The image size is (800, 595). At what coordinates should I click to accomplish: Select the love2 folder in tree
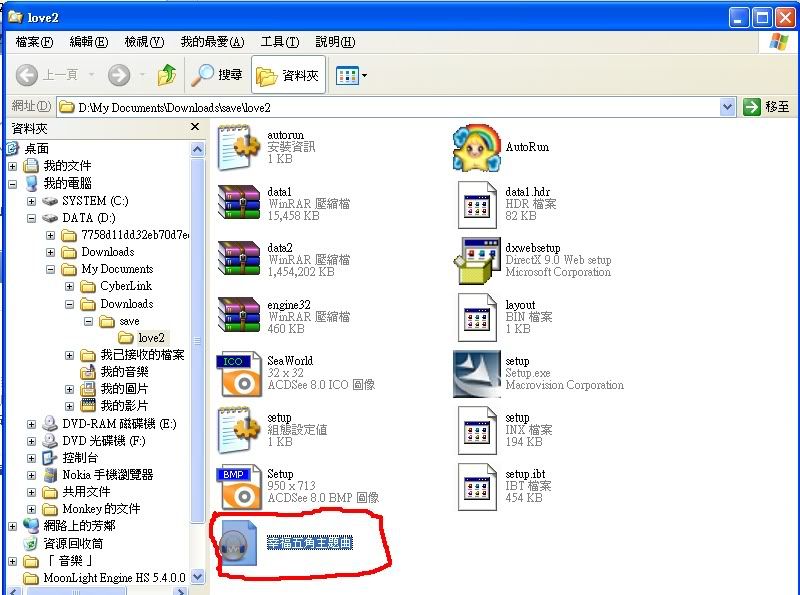click(151, 338)
